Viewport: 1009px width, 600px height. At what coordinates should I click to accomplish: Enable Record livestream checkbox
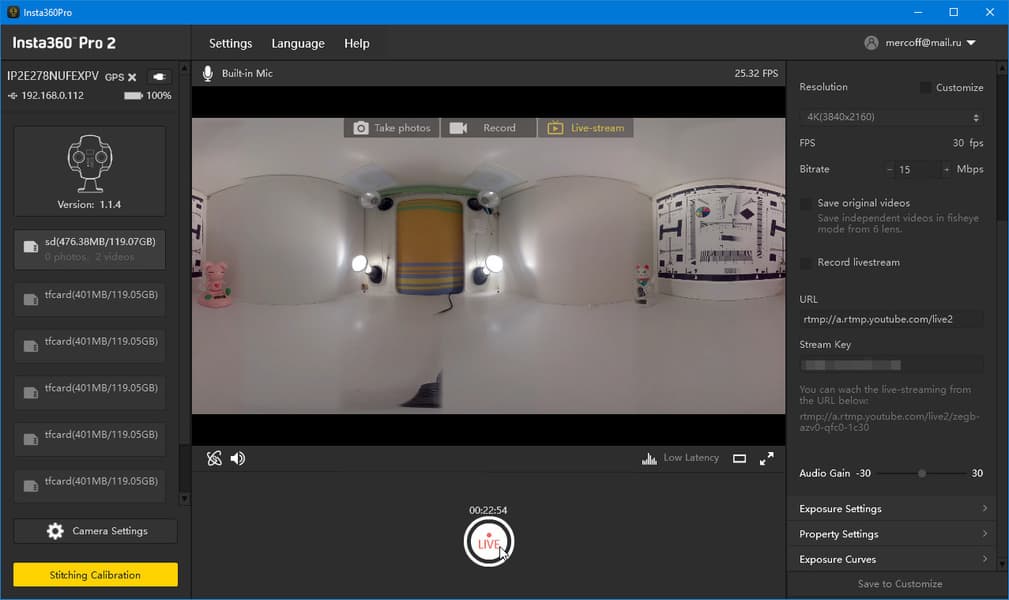coord(806,262)
